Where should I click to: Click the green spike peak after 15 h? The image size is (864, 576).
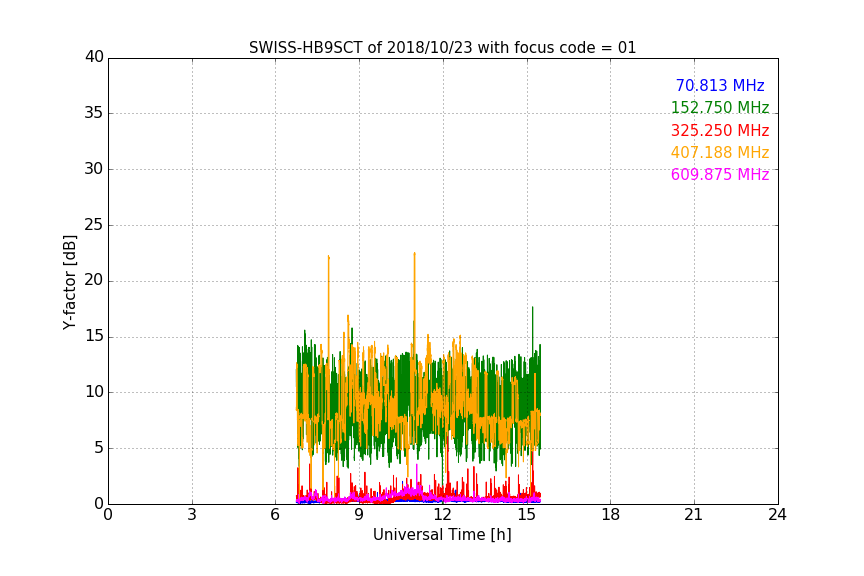coord(532,308)
